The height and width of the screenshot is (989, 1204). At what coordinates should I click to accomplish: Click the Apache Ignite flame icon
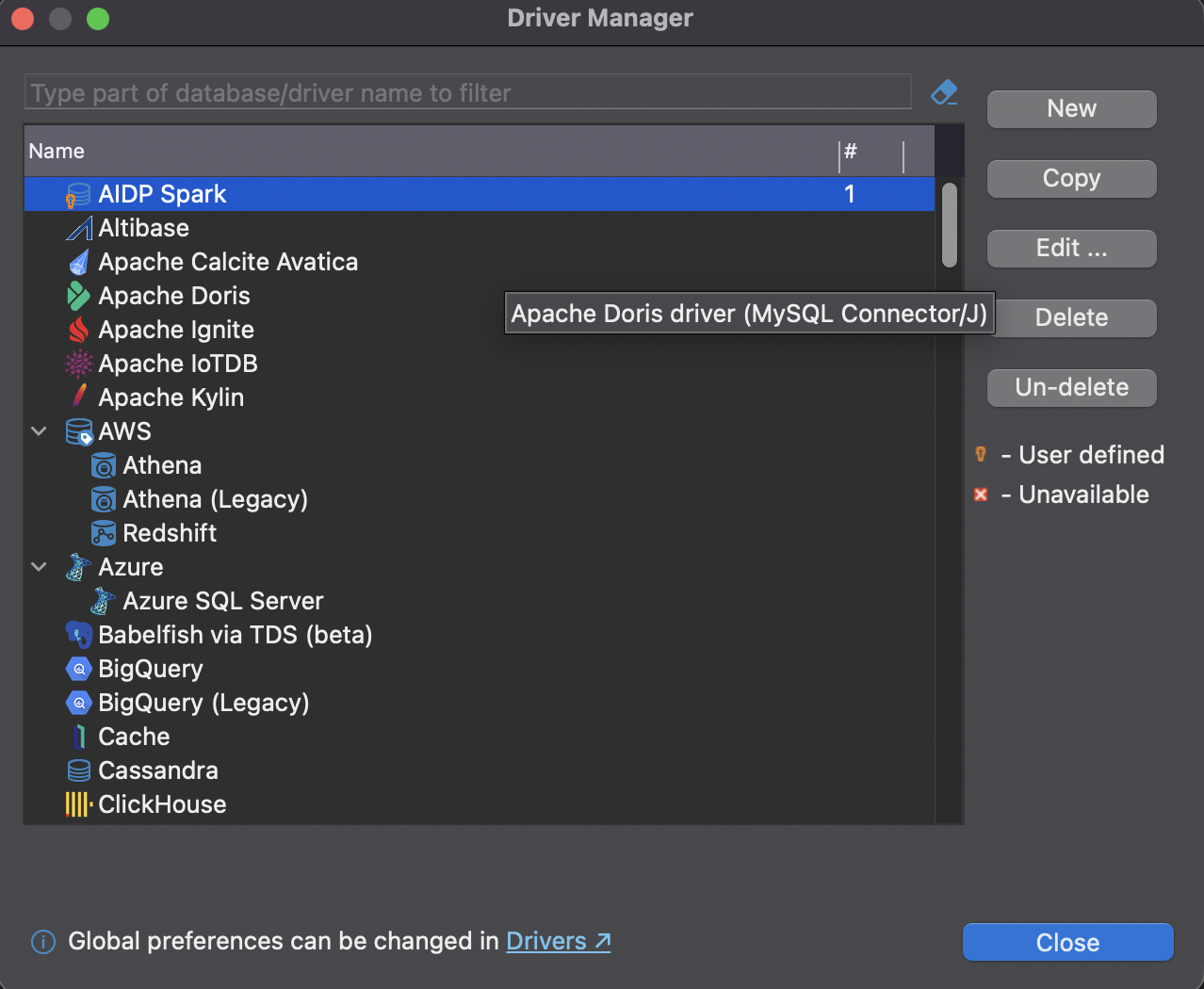tap(78, 331)
